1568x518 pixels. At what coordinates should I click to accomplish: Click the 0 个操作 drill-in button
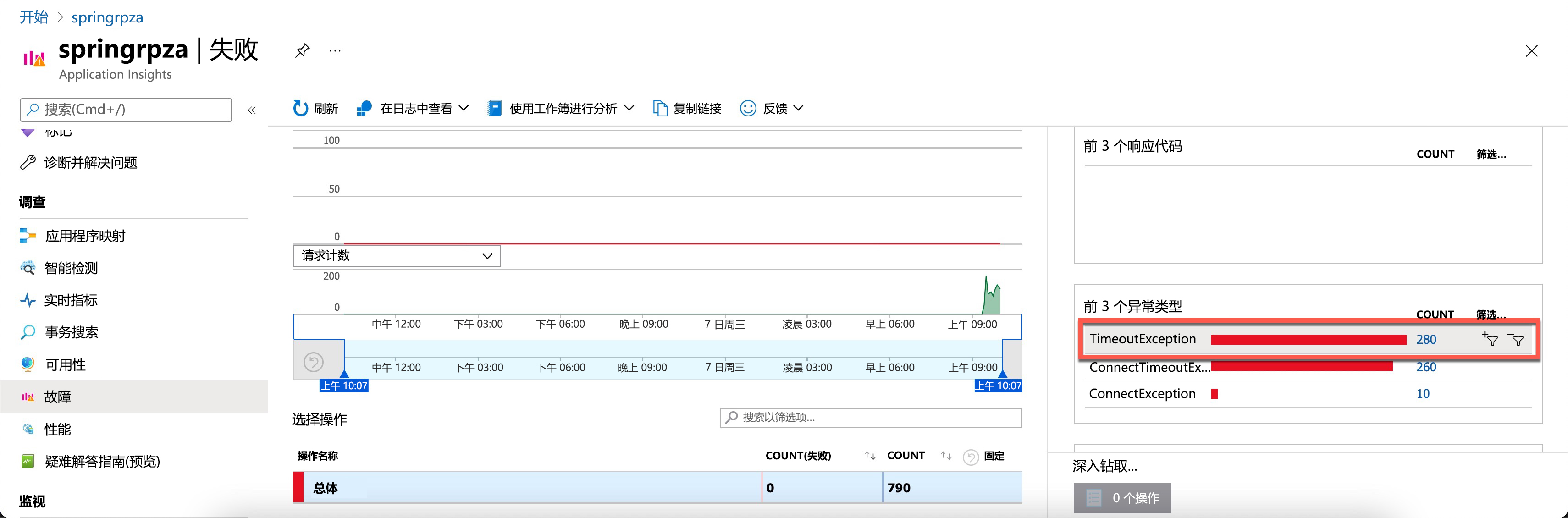[1122, 498]
